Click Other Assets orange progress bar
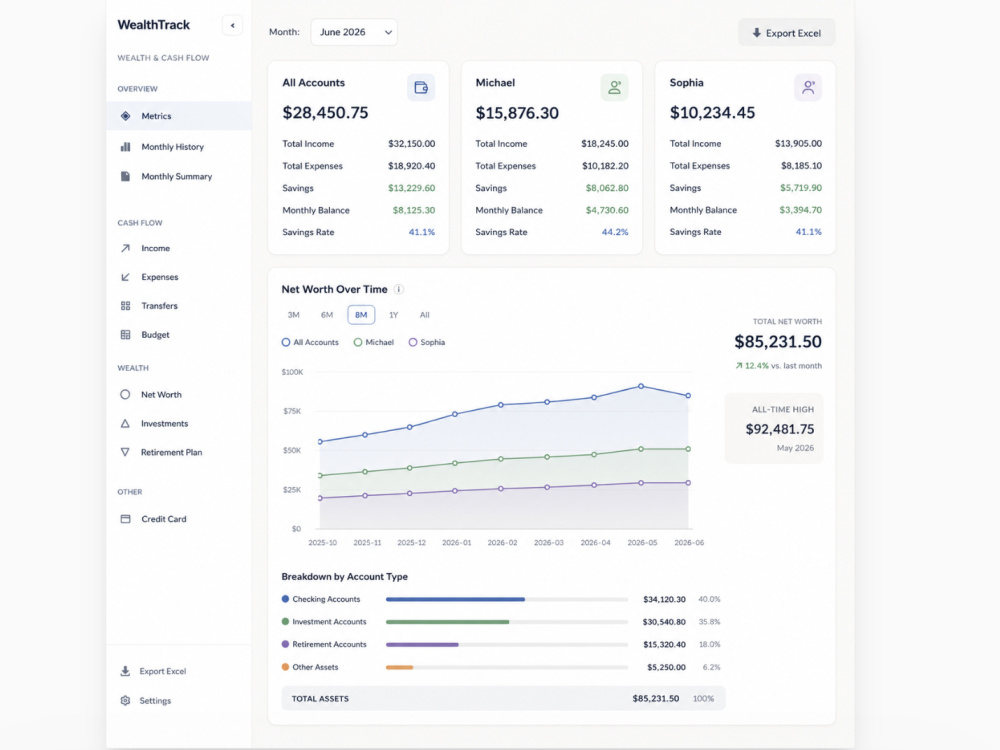Viewport: 1000px width, 750px height. [x=399, y=667]
